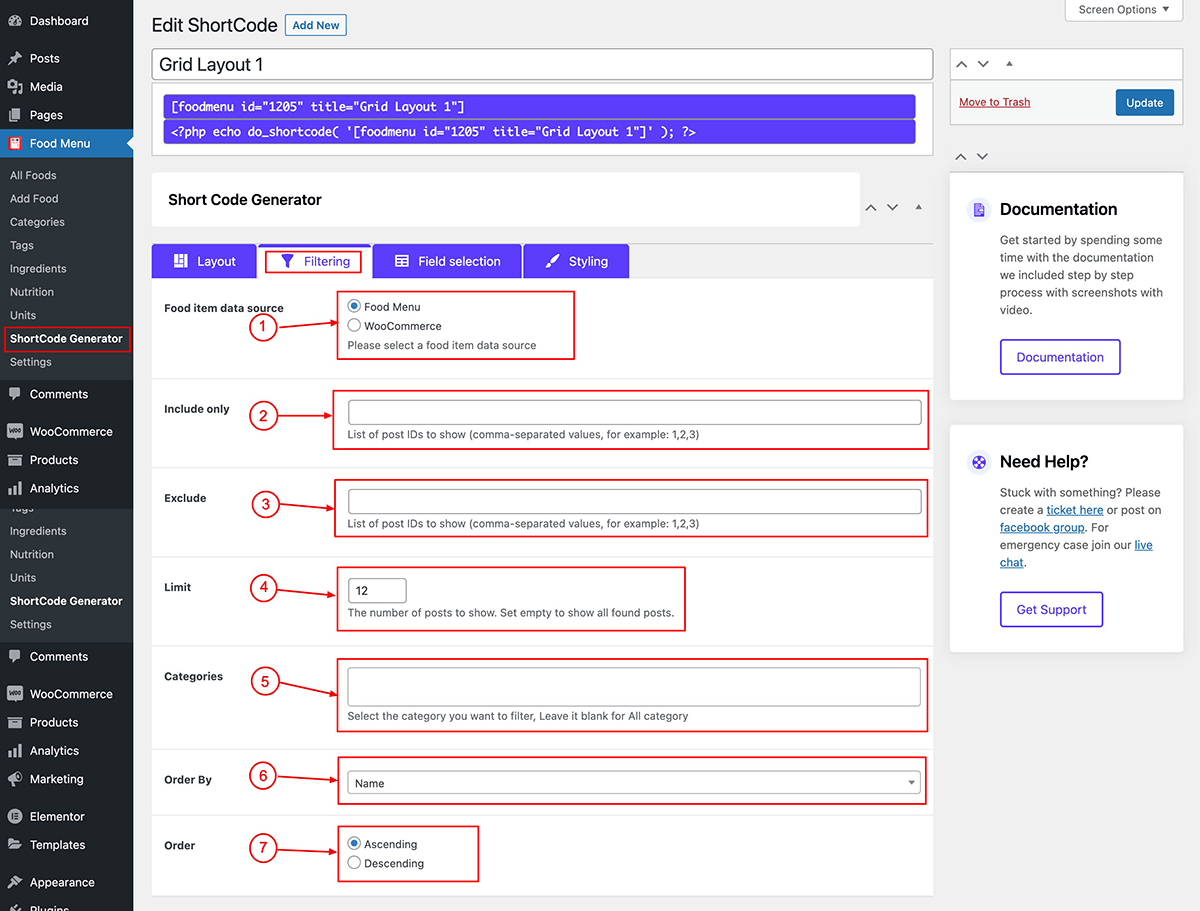Switch to the Styling tab
Viewport: 1200px width, 911px height.
[x=576, y=261]
